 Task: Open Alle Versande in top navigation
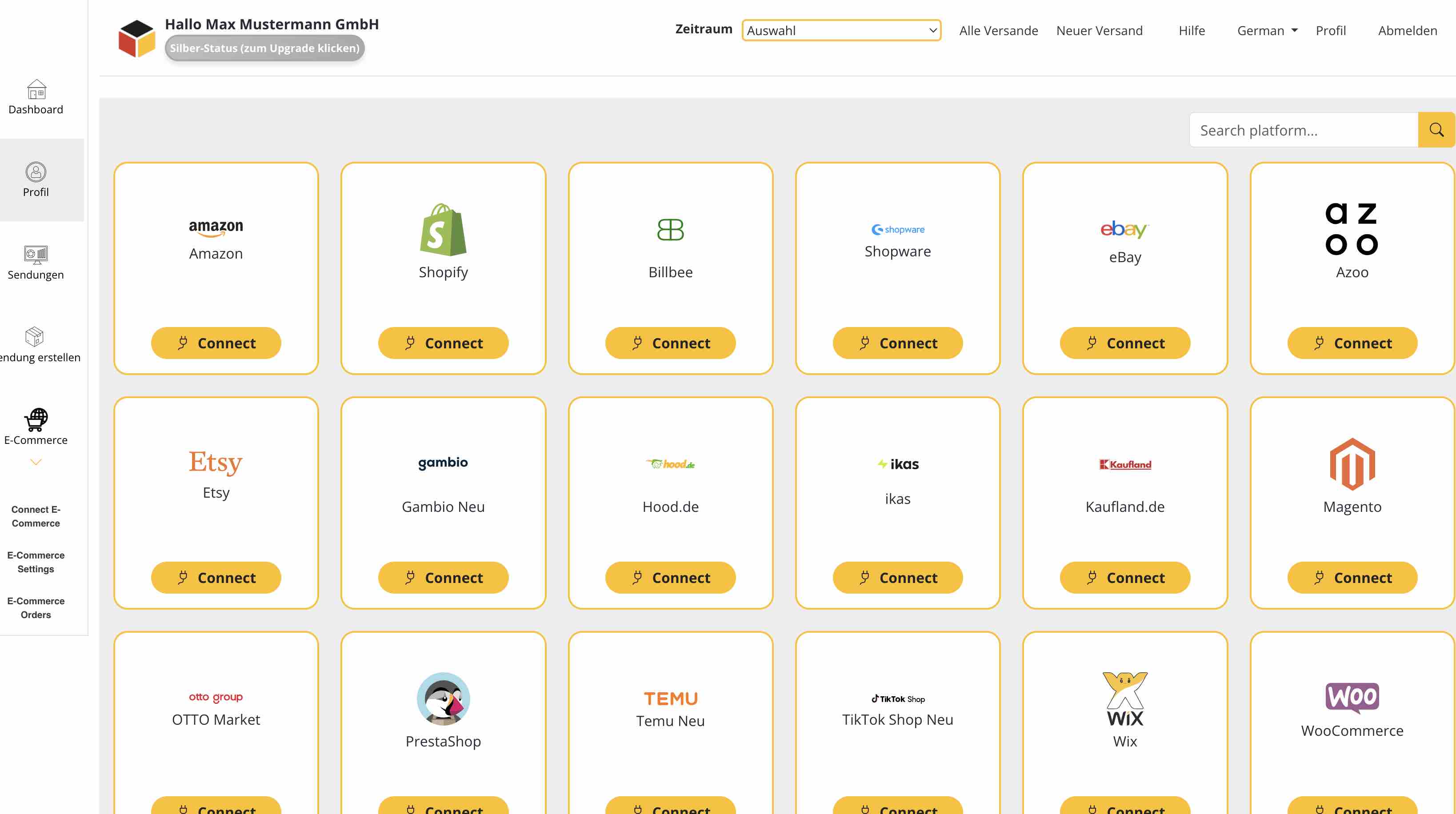[x=998, y=31]
